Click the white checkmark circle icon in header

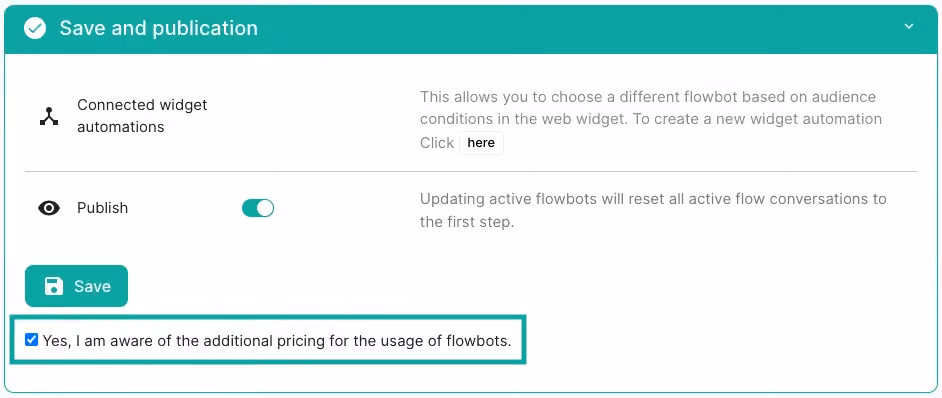coord(35,28)
